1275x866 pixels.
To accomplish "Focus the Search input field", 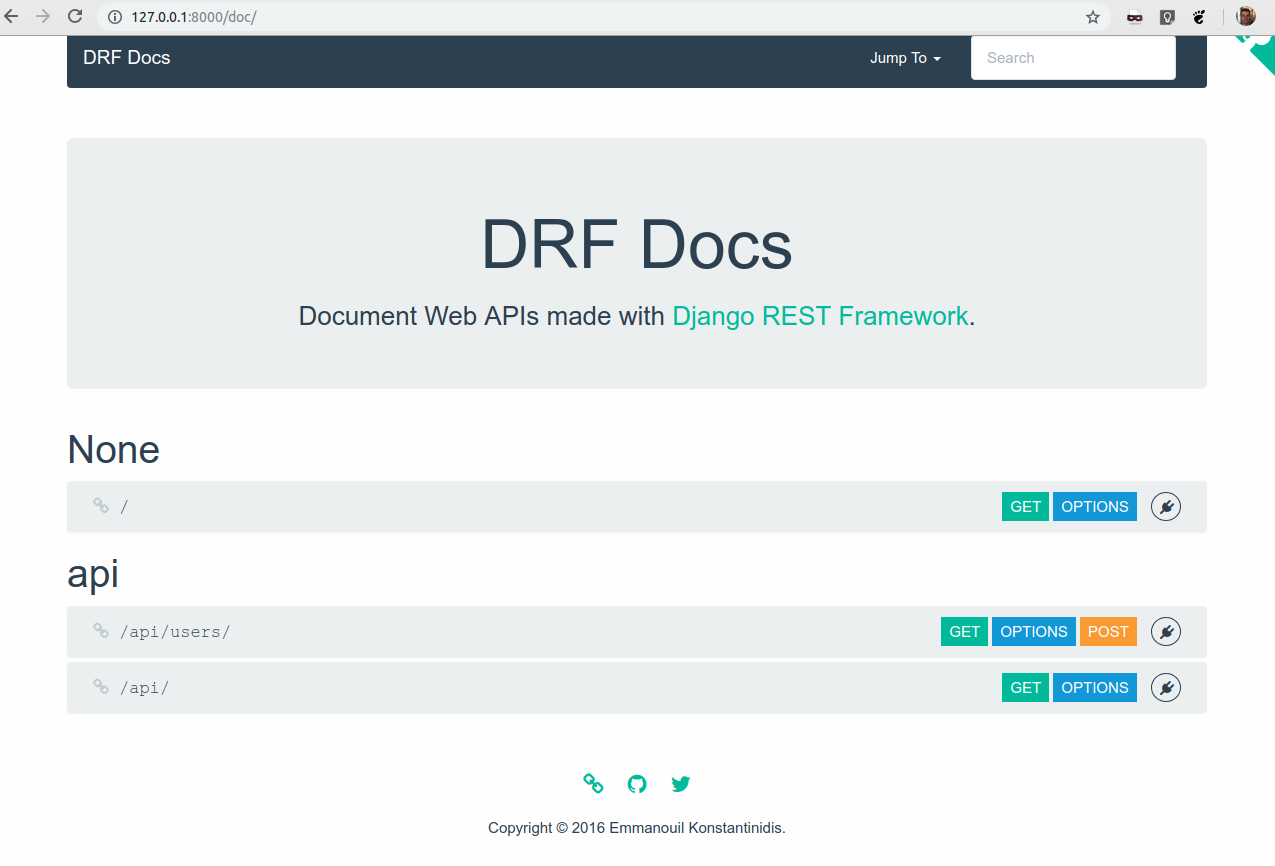I will (x=1073, y=58).
